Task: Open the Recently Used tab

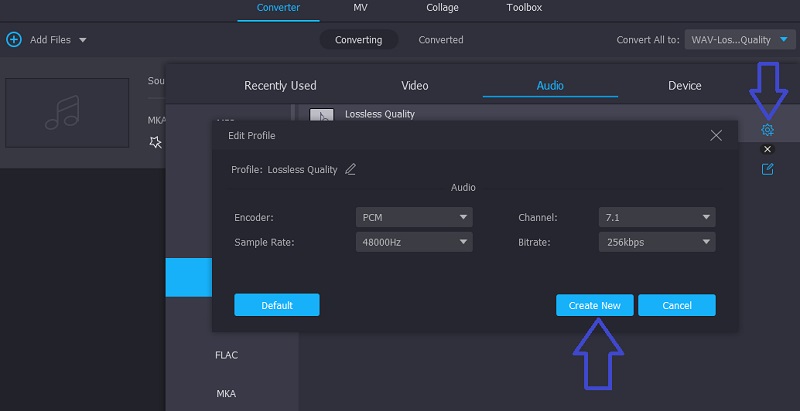Action: [280, 86]
